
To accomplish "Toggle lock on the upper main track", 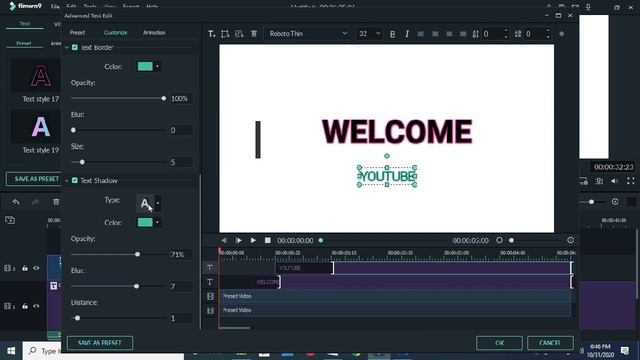I will coord(25,268).
